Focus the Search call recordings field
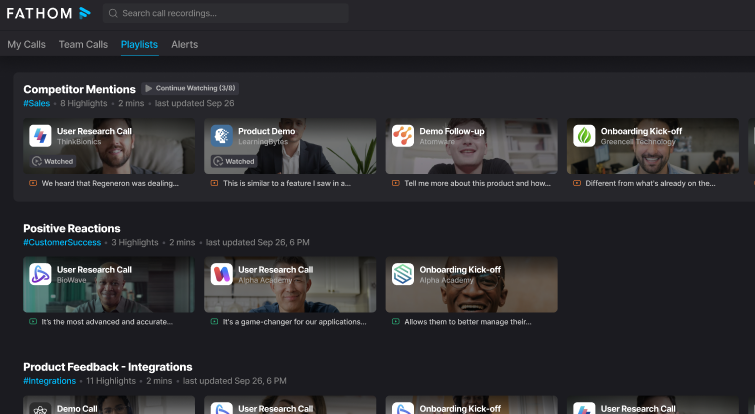This screenshot has width=755, height=414. tap(225, 13)
